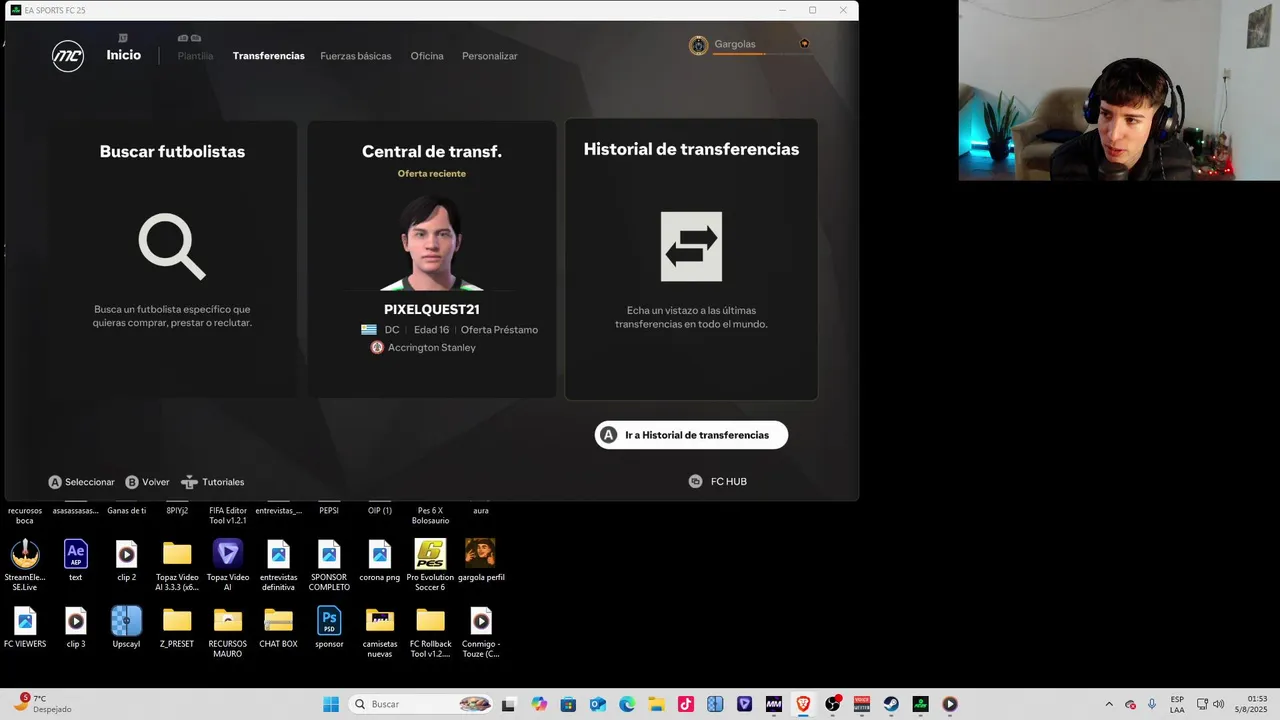Open the Central de transf. card
This screenshot has height=720, width=1280.
point(432,260)
